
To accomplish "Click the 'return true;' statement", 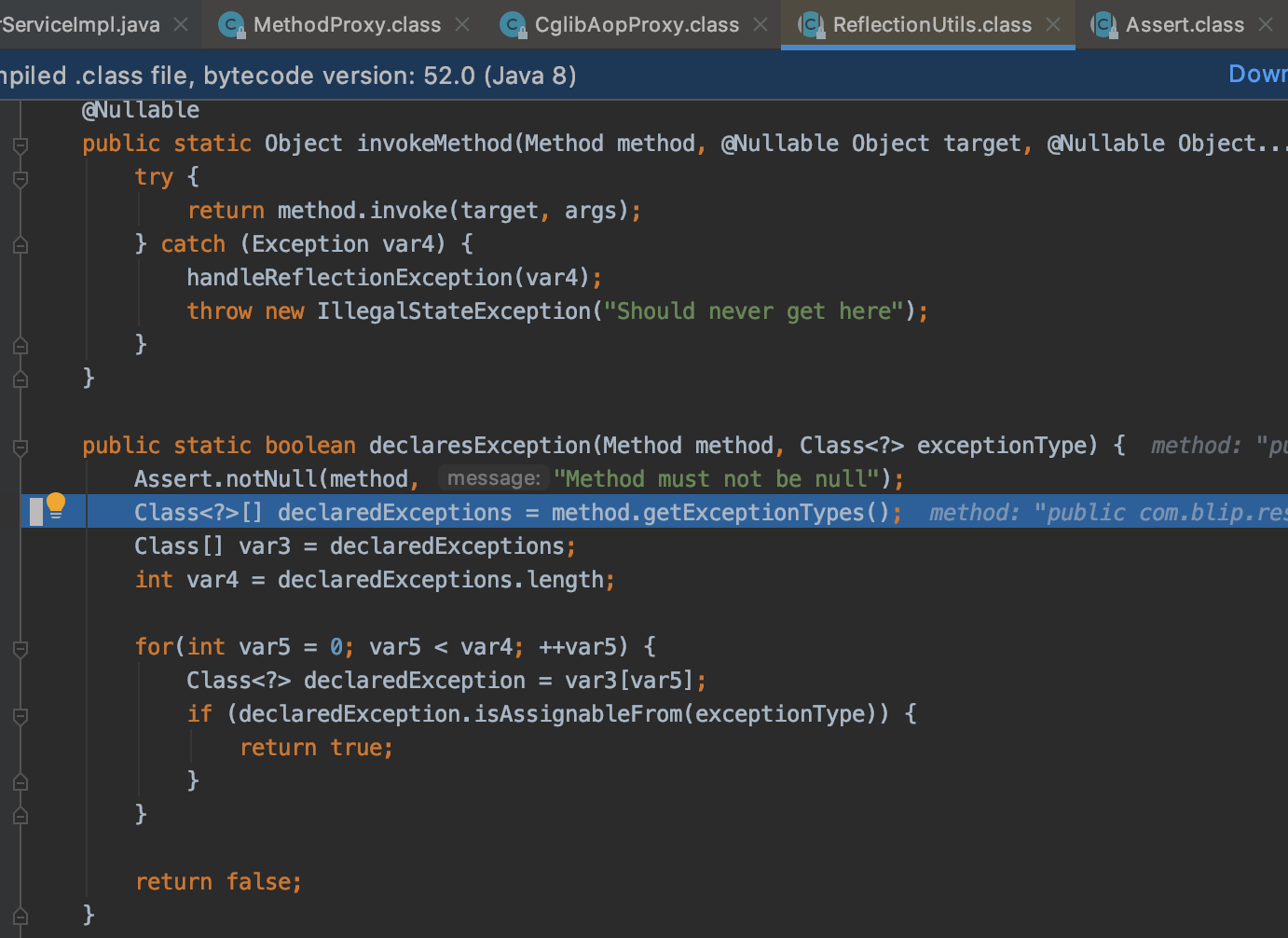I will [316, 748].
